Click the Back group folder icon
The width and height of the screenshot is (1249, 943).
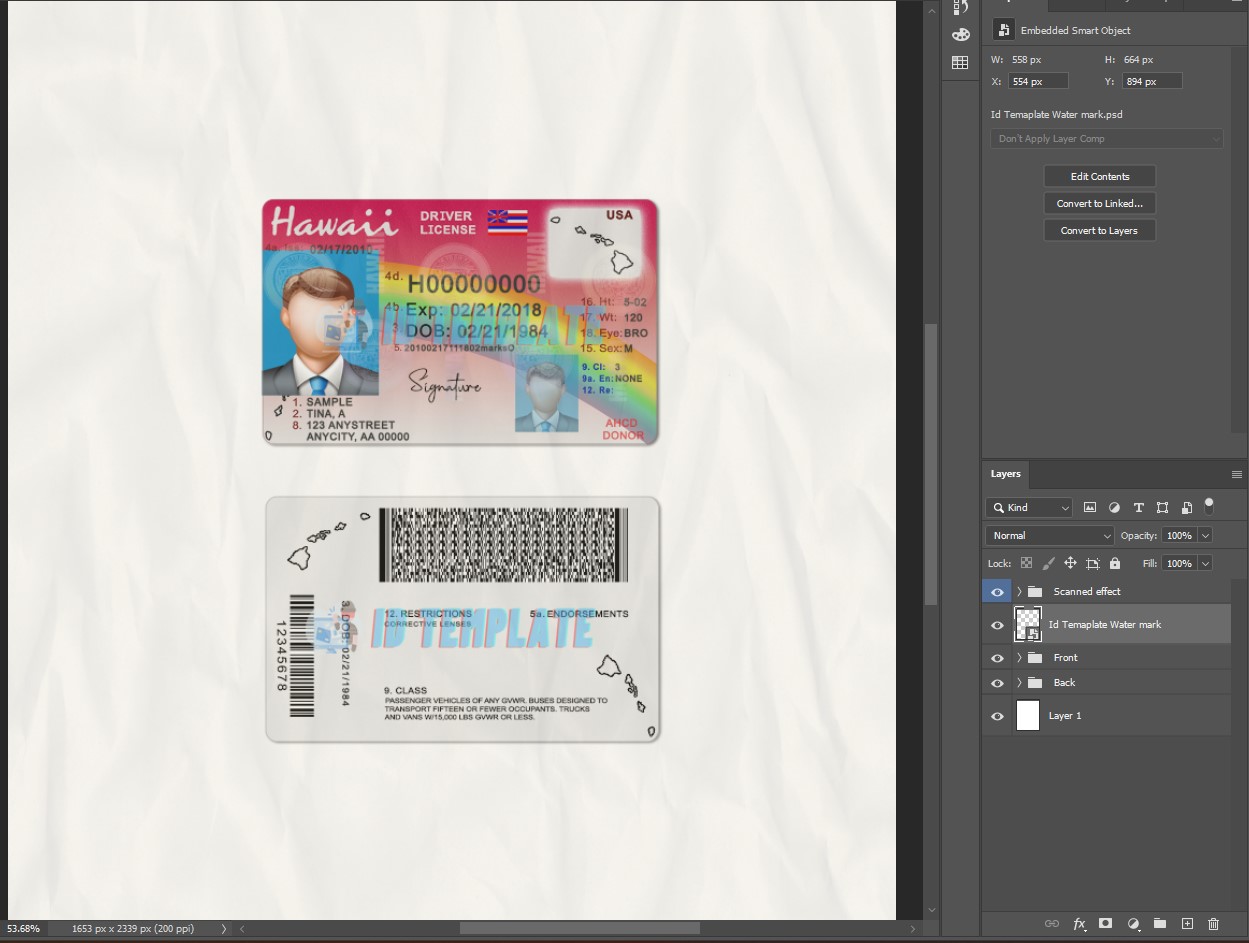(1035, 683)
